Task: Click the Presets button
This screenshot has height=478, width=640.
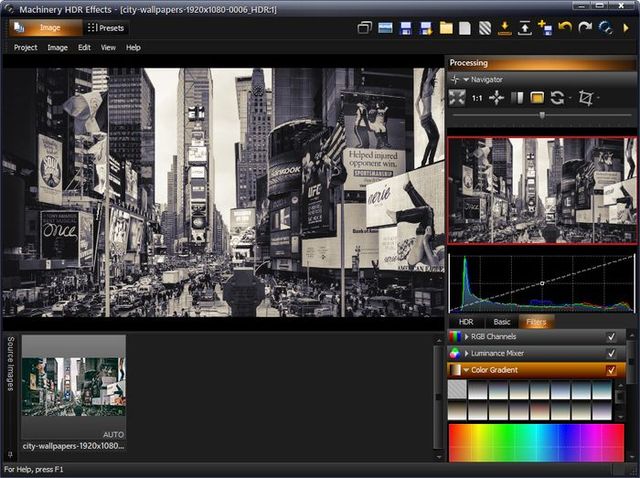Action: pyautogui.click(x=106, y=28)
